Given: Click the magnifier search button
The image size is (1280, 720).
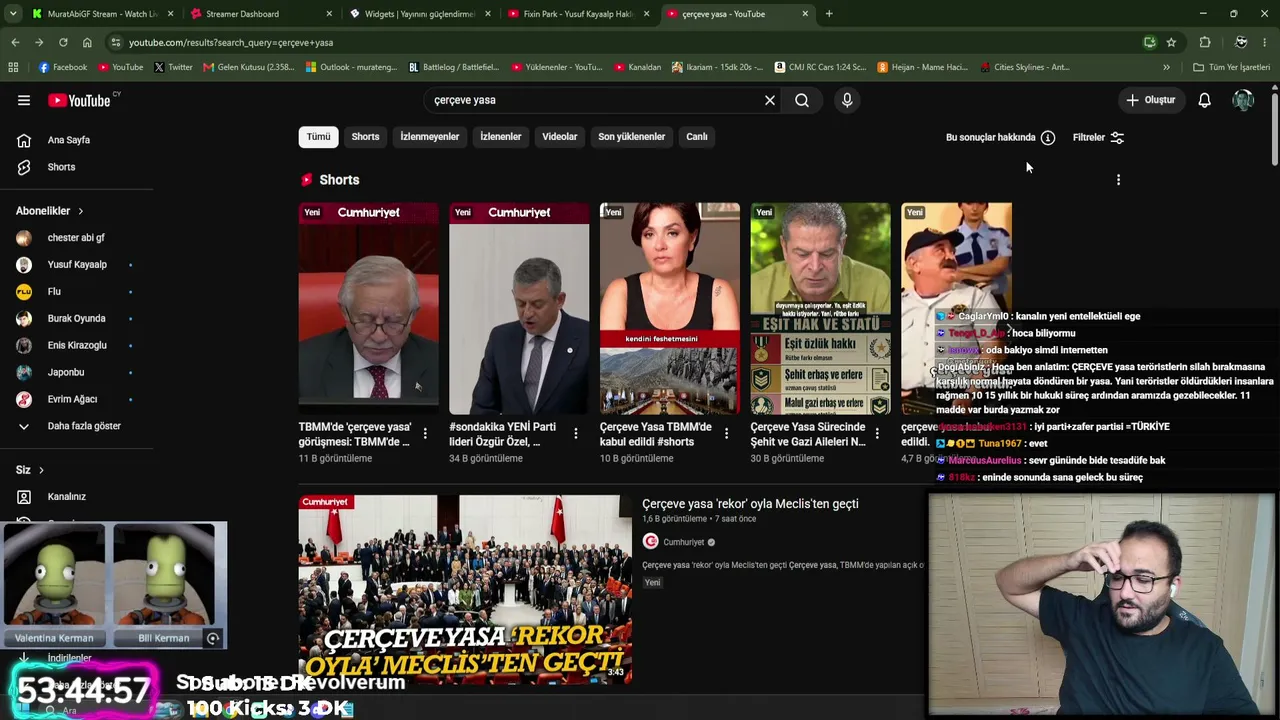Looking at the screenshot, I should [x=802, y=100].
